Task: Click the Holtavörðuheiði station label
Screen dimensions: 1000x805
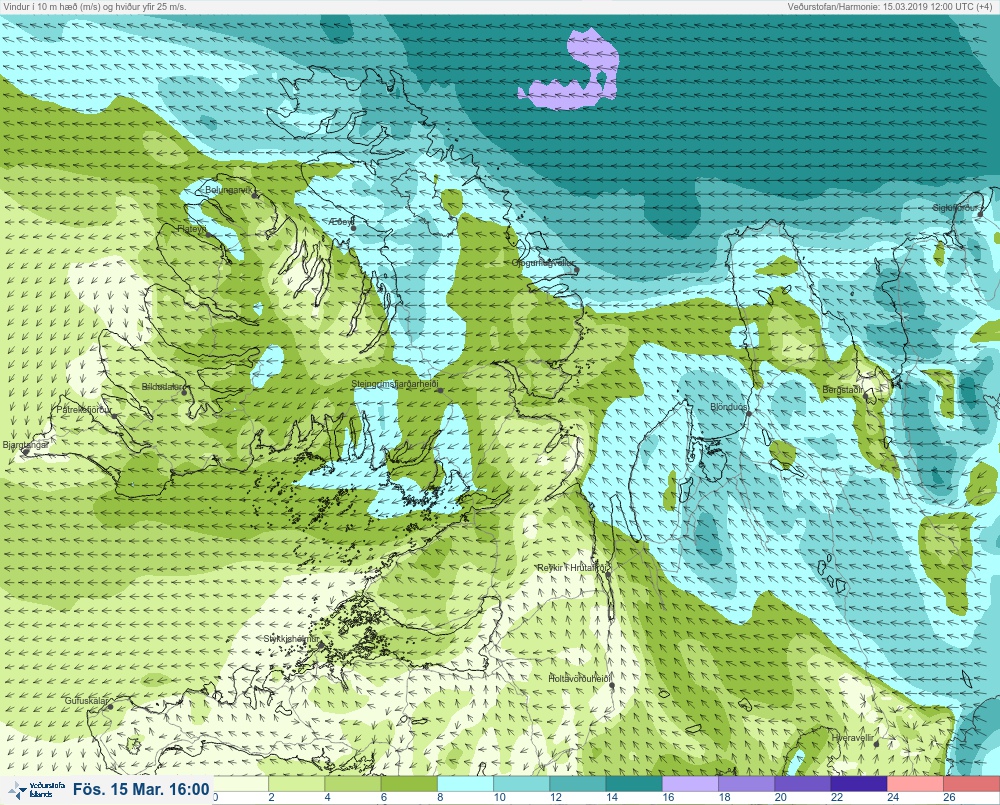Action: [580, 679]
